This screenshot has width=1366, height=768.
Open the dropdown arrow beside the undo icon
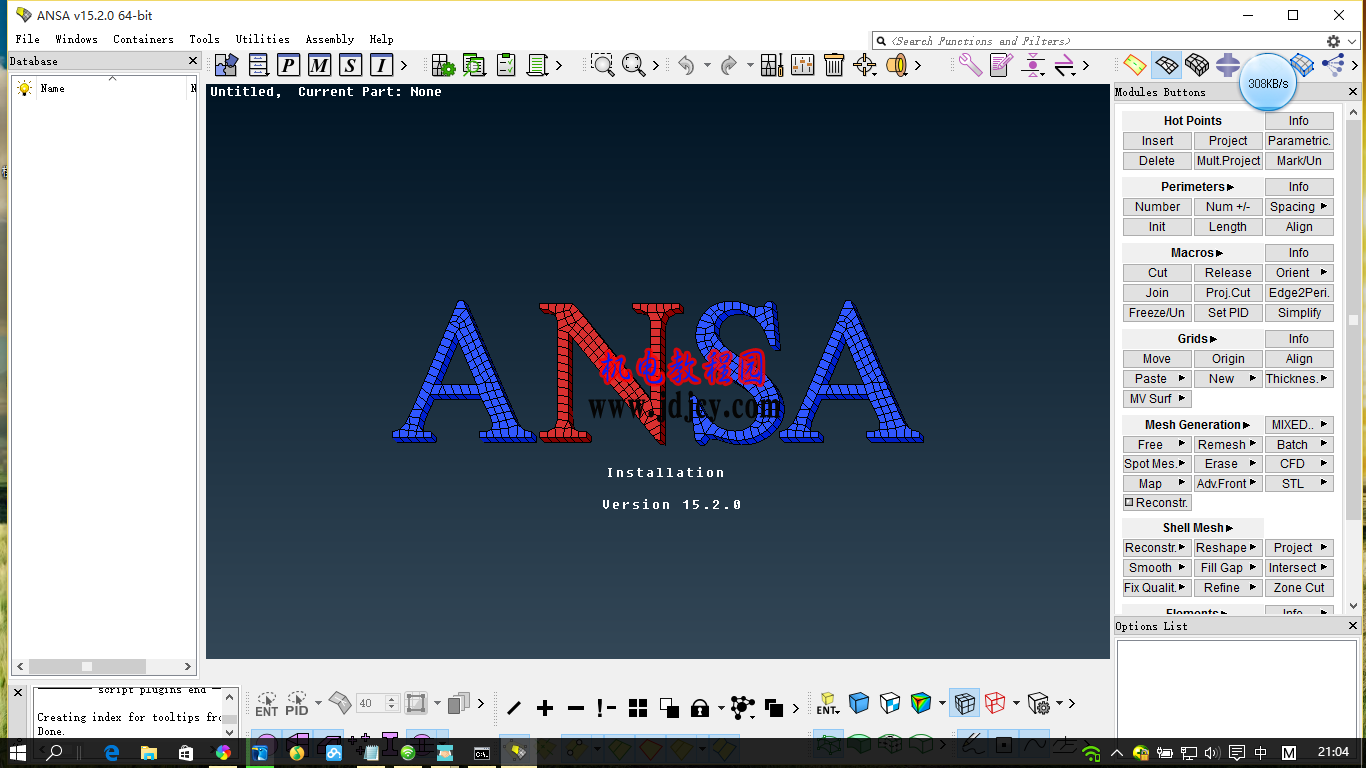[x=707, y=66]
